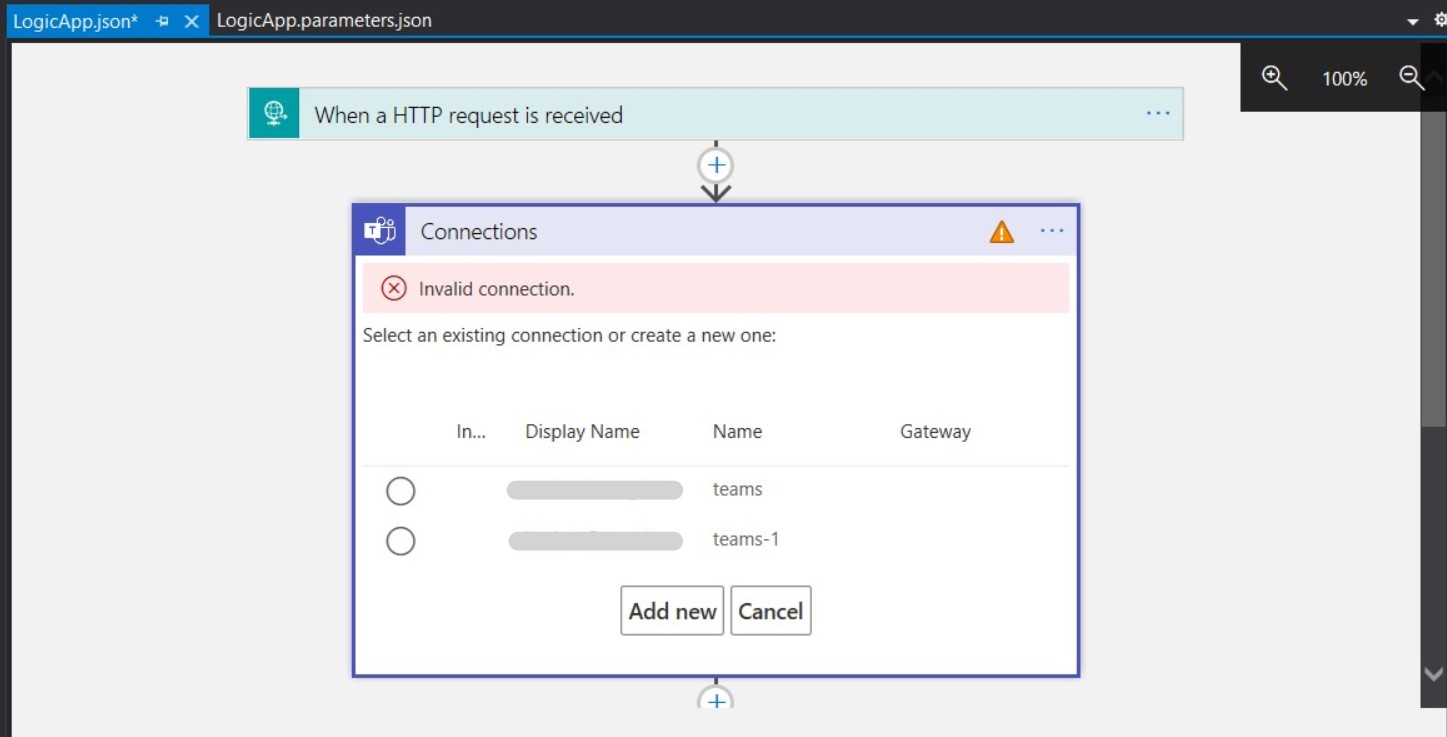Zoom out on the designer canvas
The image size is (1447, 737).
1411,78
